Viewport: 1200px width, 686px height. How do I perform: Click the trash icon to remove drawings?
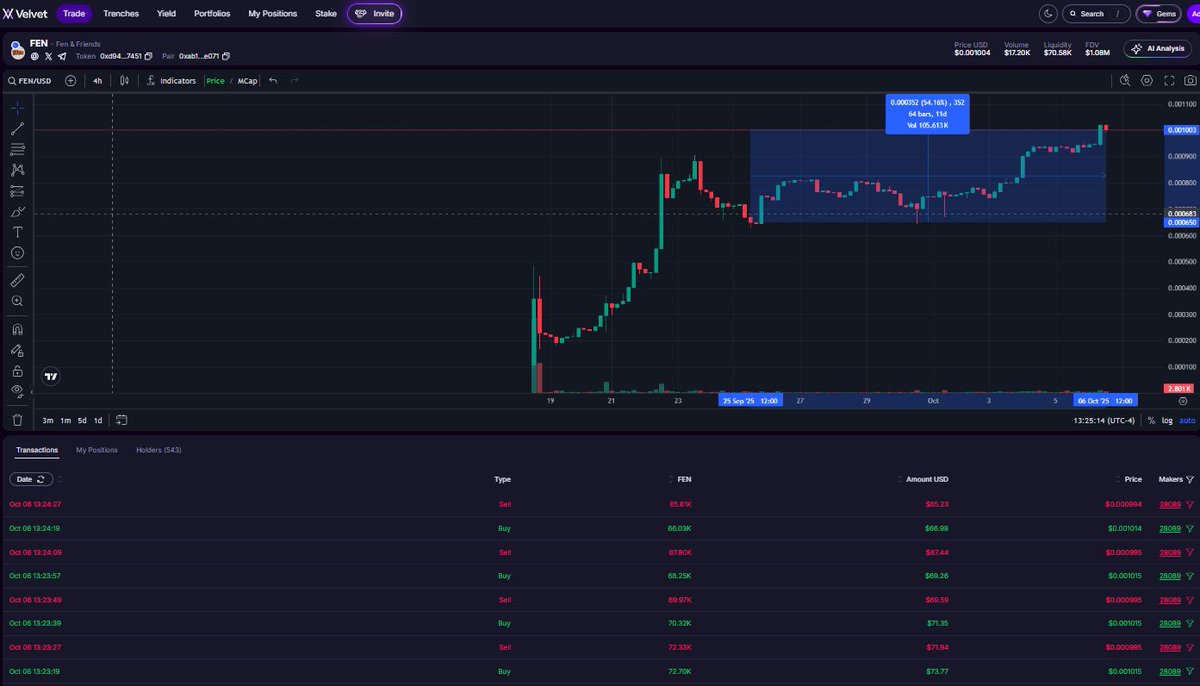click(x=17, y=420)
